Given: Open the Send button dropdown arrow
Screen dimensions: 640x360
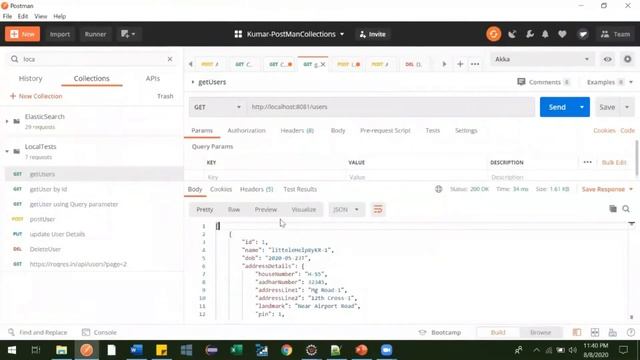Looking at the screenshot, I should [582, 107].
